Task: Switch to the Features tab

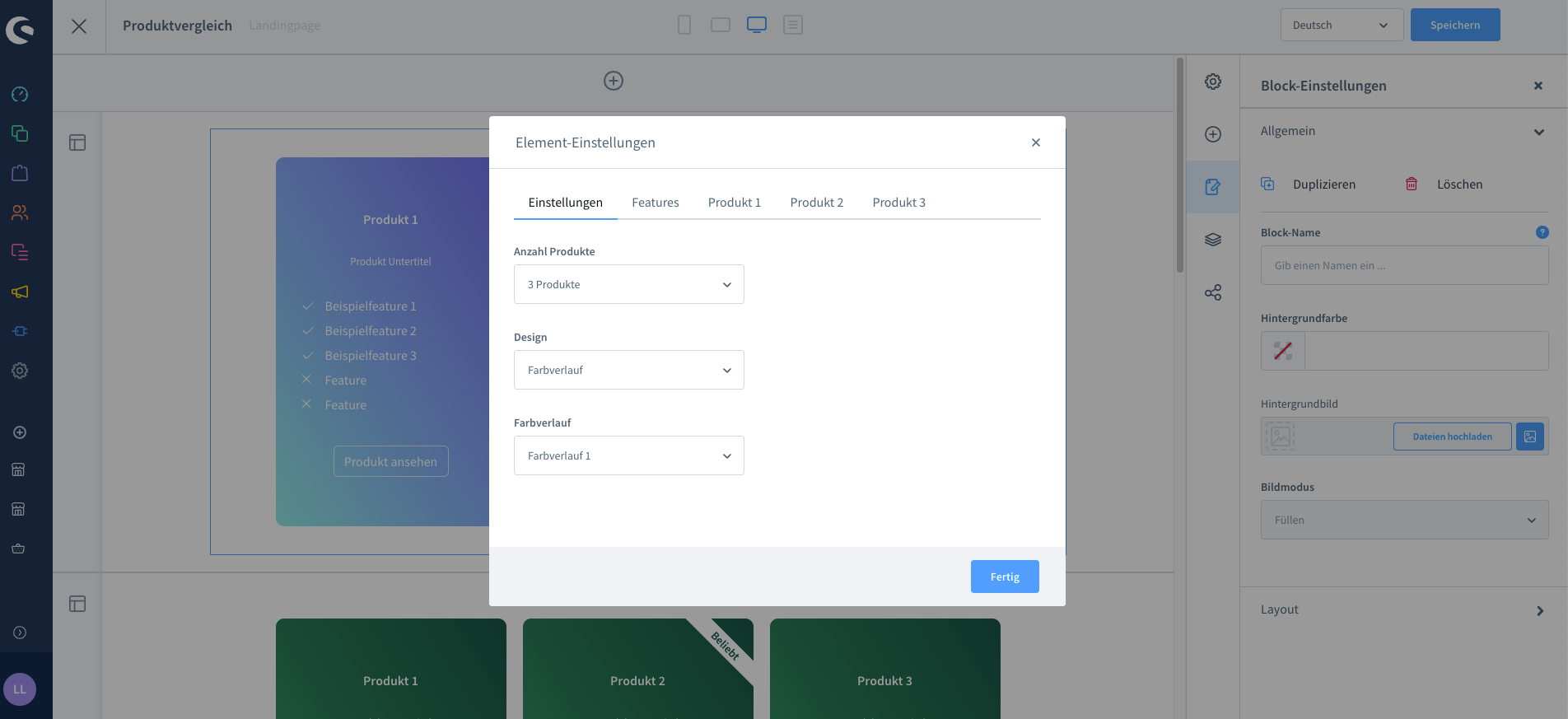Action: pos(656,203)
